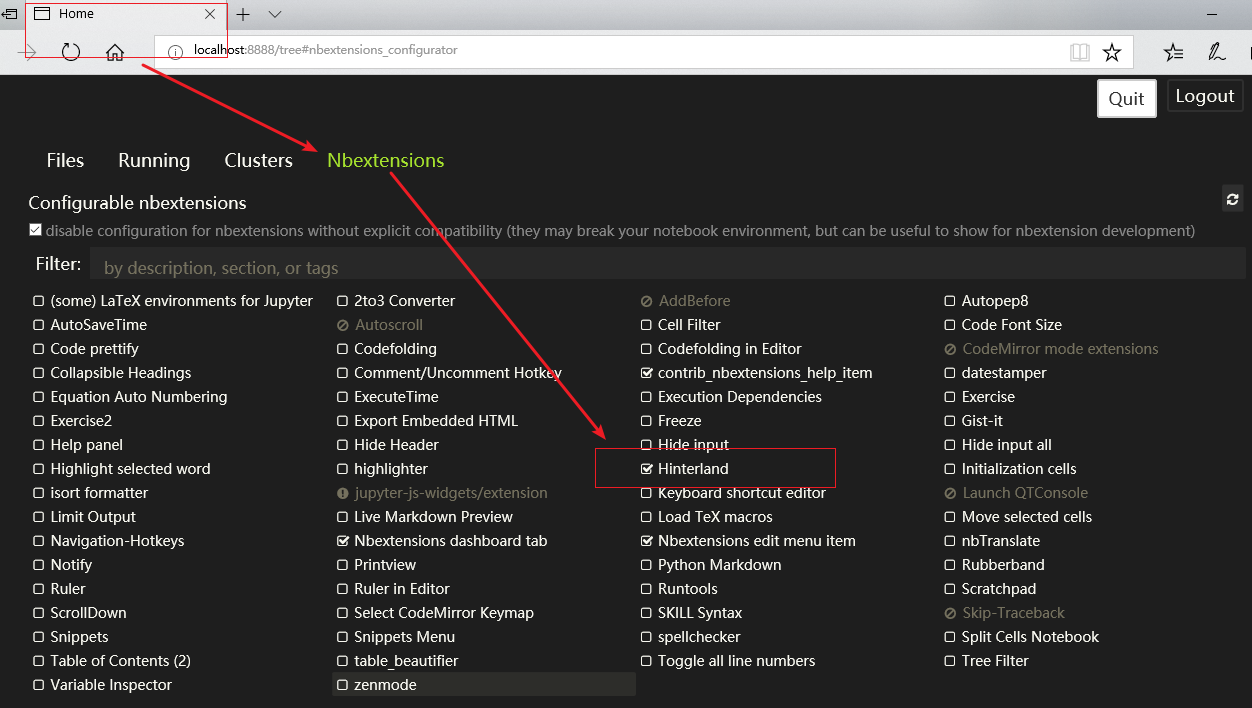Click the Quit button
The image size is (1252, 708).
[1127, 98]
